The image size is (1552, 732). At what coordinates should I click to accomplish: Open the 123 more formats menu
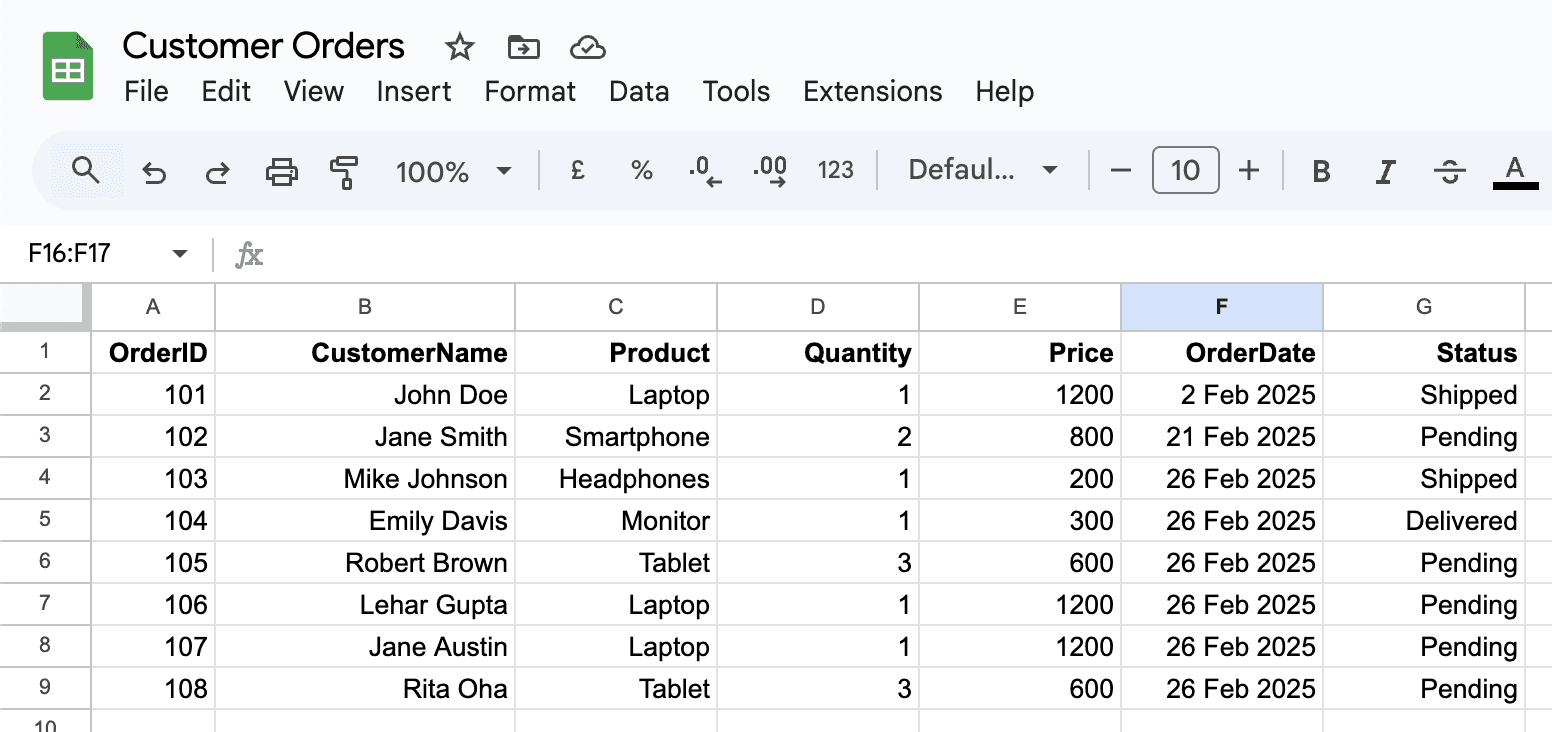click(x=835, y=171)
